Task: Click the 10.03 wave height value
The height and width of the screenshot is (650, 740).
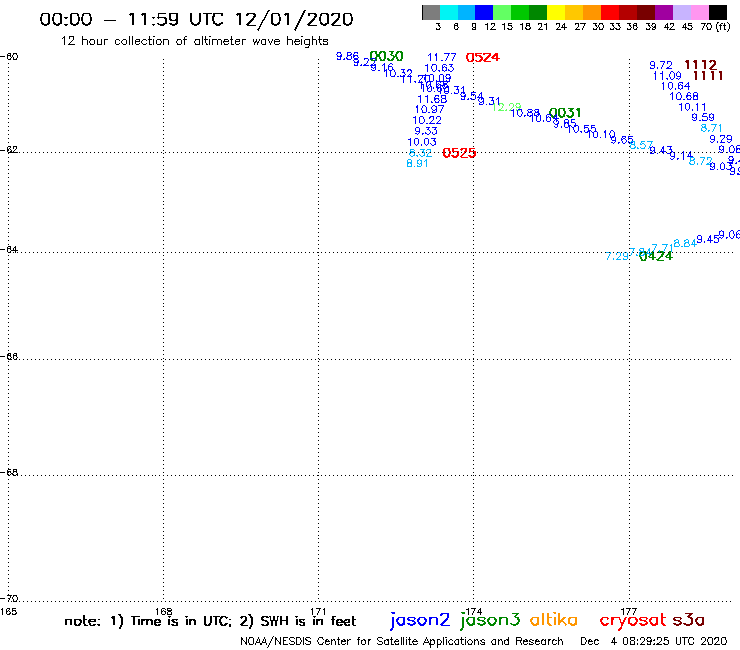Action: (422, 142)
